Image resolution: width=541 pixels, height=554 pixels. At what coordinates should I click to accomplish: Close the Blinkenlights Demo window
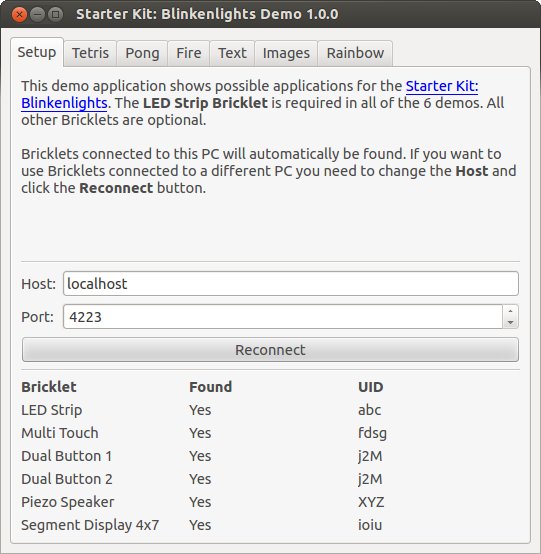pyautogui.click(x=19, y=14)
